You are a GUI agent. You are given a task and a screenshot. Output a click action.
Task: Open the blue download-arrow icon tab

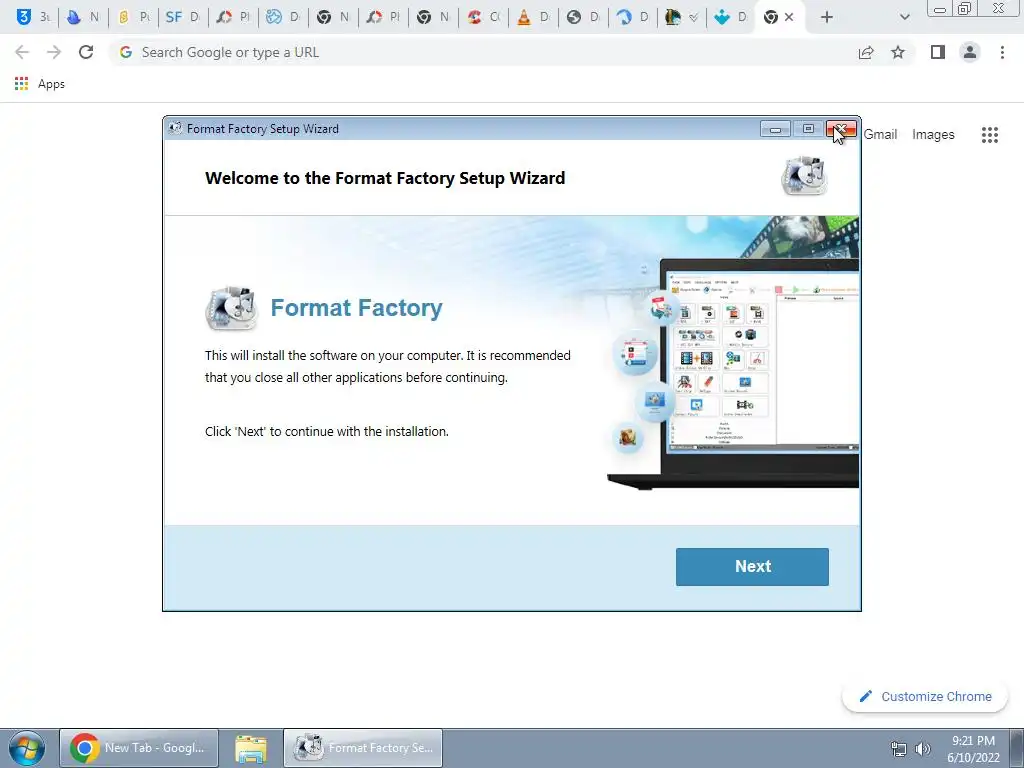pos(730,17)
